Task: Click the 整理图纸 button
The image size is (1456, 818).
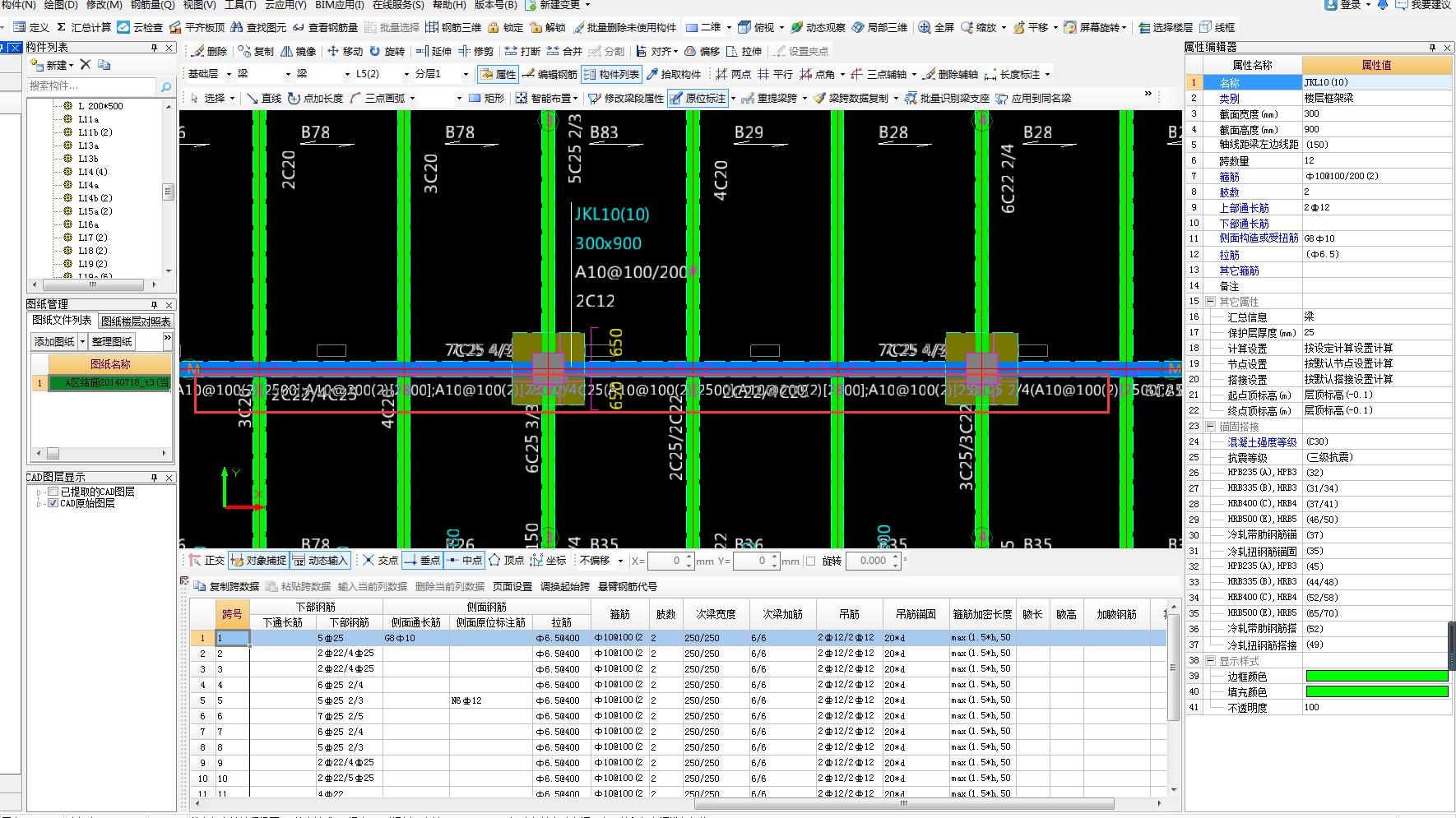Action: coord(112,341)
